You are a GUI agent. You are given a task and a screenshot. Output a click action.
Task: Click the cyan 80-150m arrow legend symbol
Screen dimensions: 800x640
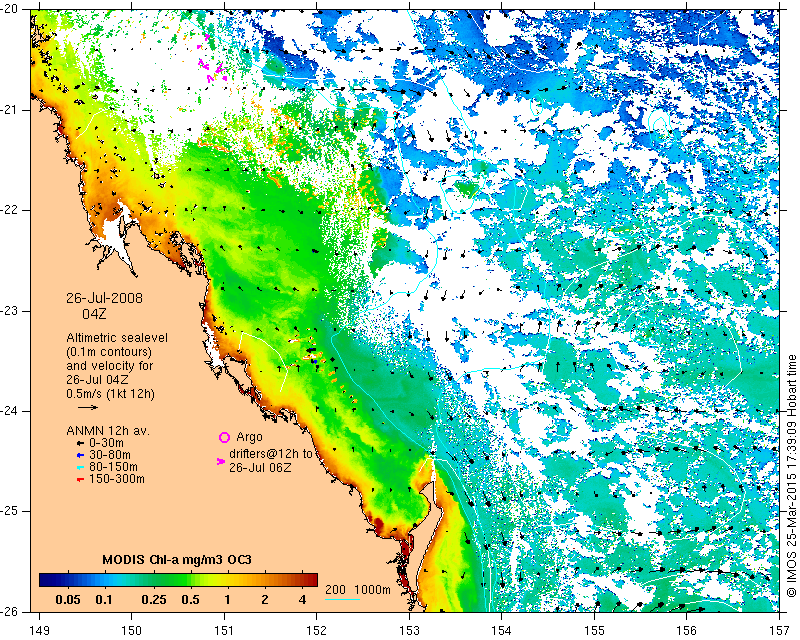[80, 467]
